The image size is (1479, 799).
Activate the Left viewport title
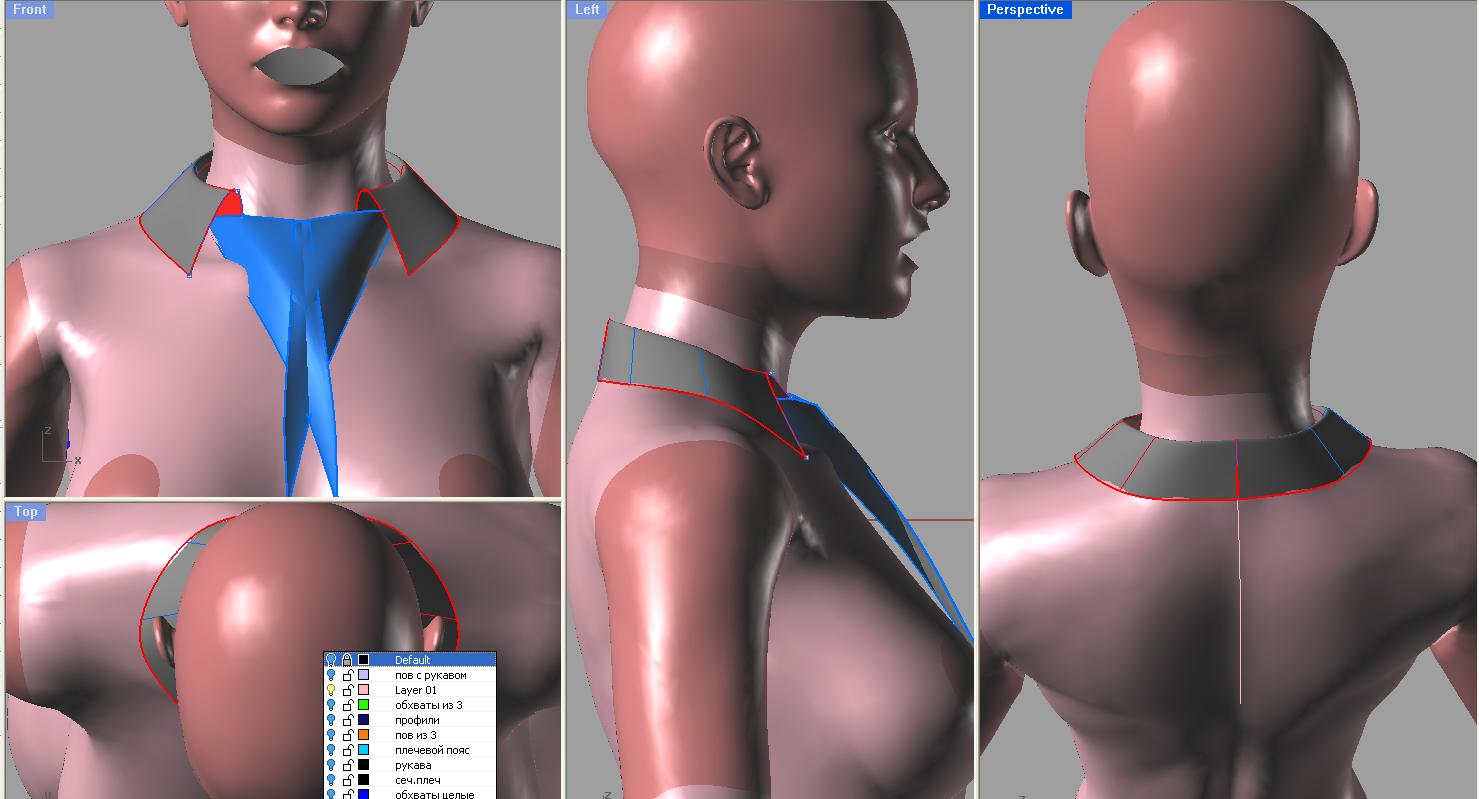tap(587, 9)
